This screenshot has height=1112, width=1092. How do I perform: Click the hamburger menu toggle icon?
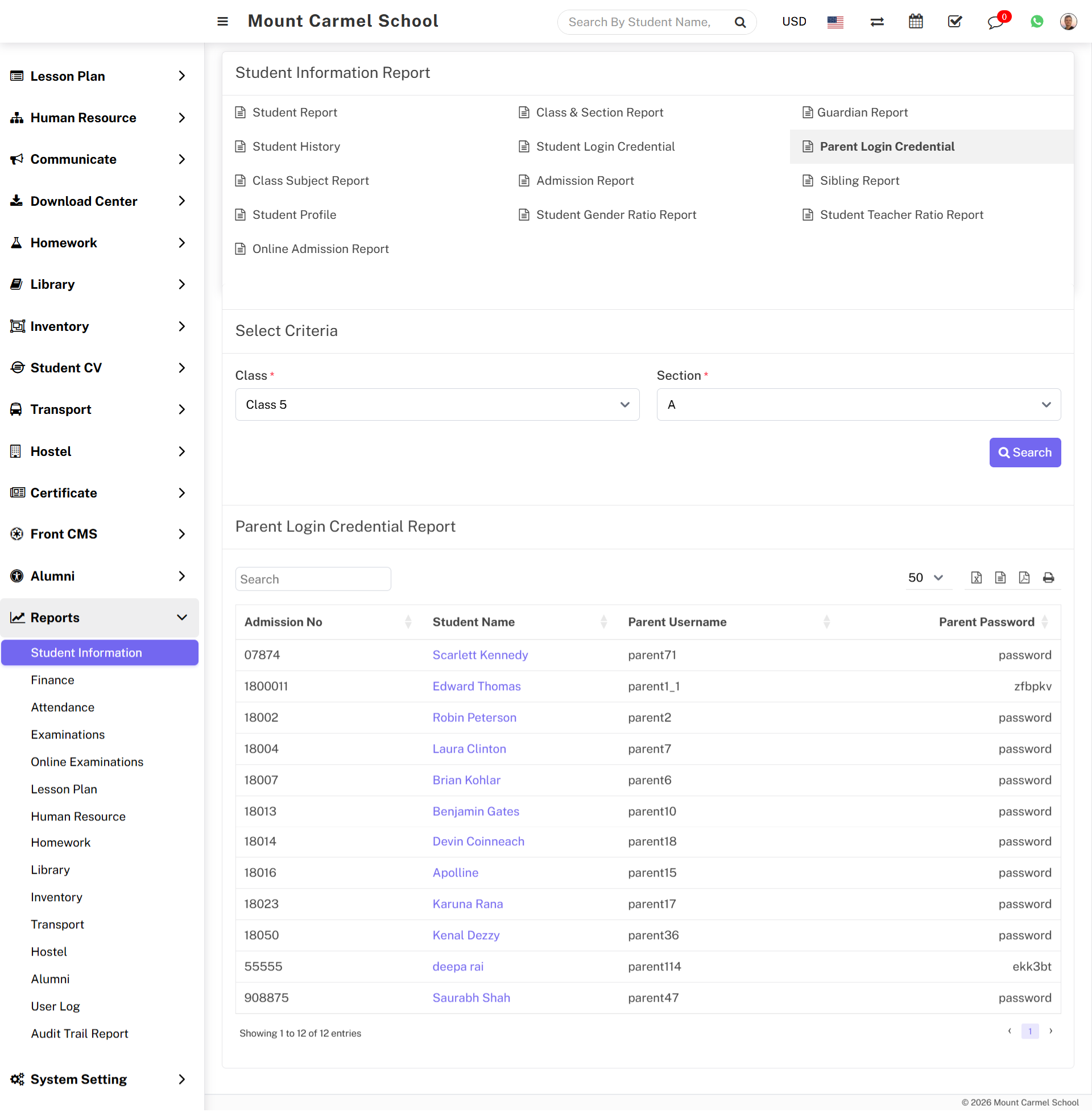tap(222, 22)
